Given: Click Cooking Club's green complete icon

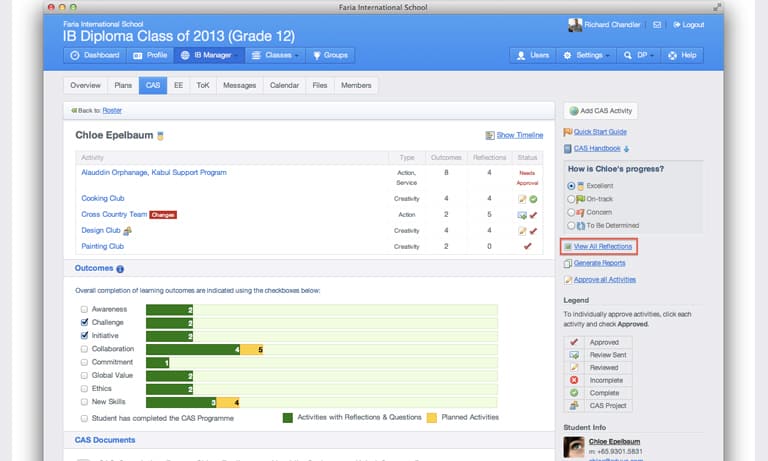Looking at the screenshot, I should click(533, 199).
